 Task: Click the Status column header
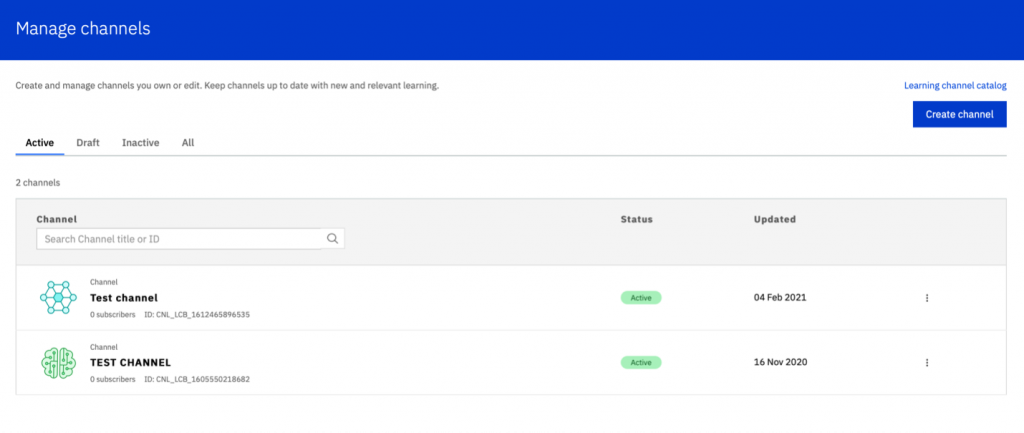pyautogui.click(x=637, y=219)
